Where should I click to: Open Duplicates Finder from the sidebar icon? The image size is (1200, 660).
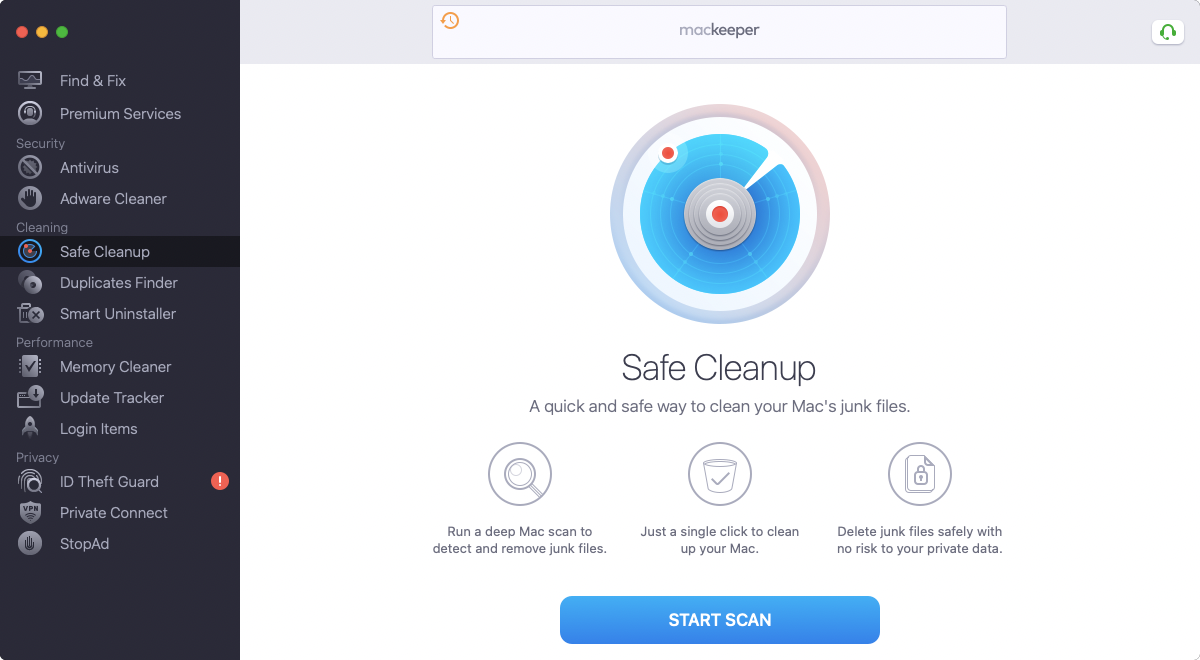(x=30, y=283)
